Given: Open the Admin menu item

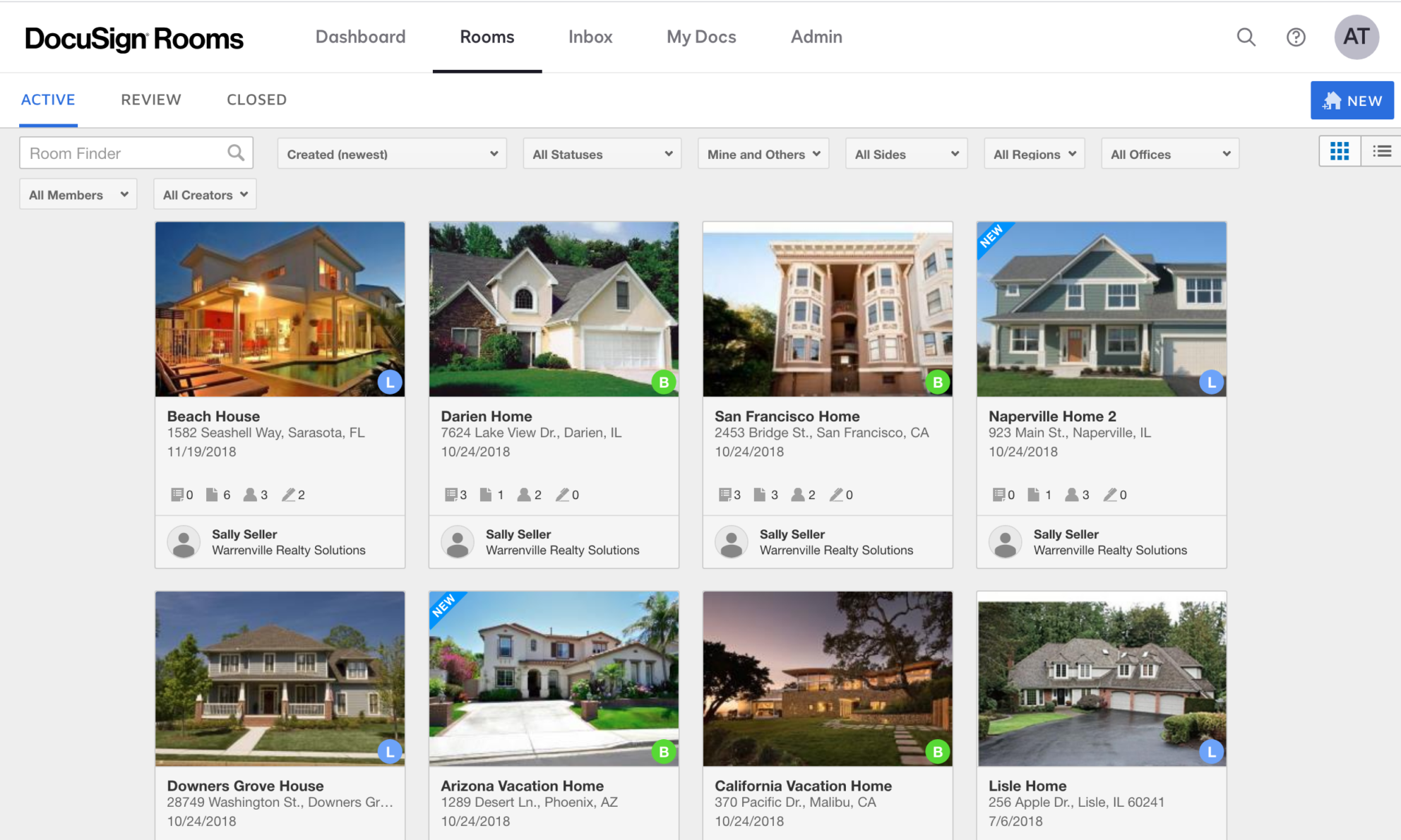Looking at the screenshot, I should click(816, 37).
